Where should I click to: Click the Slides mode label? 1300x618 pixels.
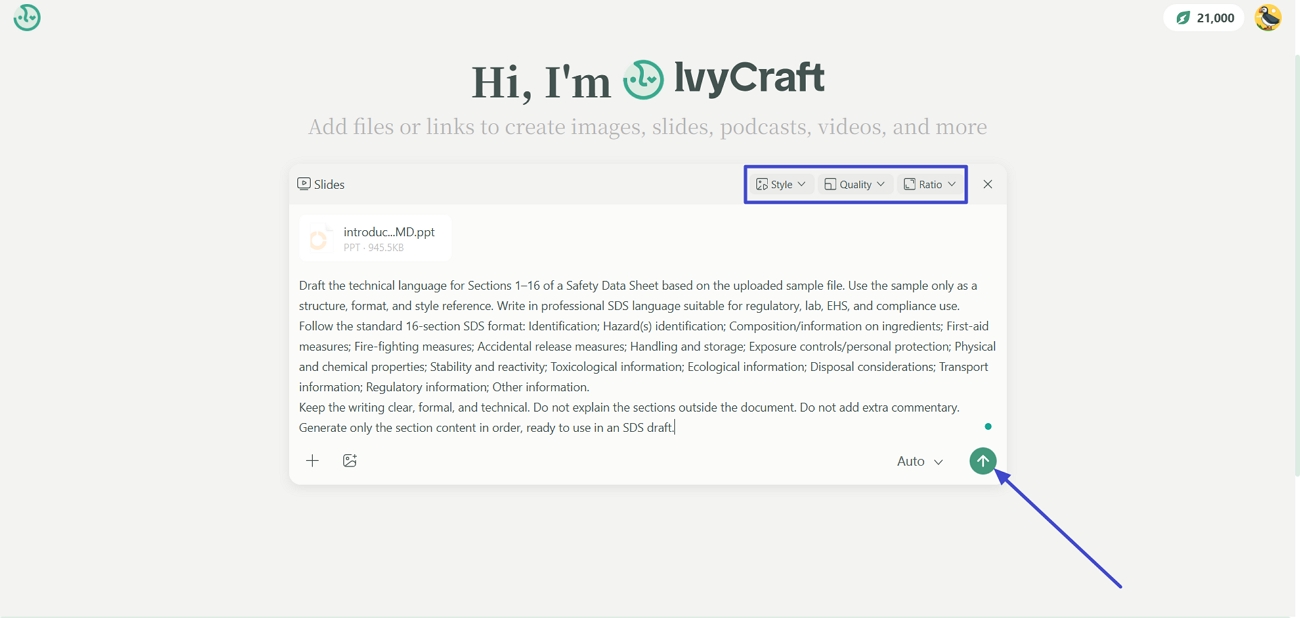(321, 184)
